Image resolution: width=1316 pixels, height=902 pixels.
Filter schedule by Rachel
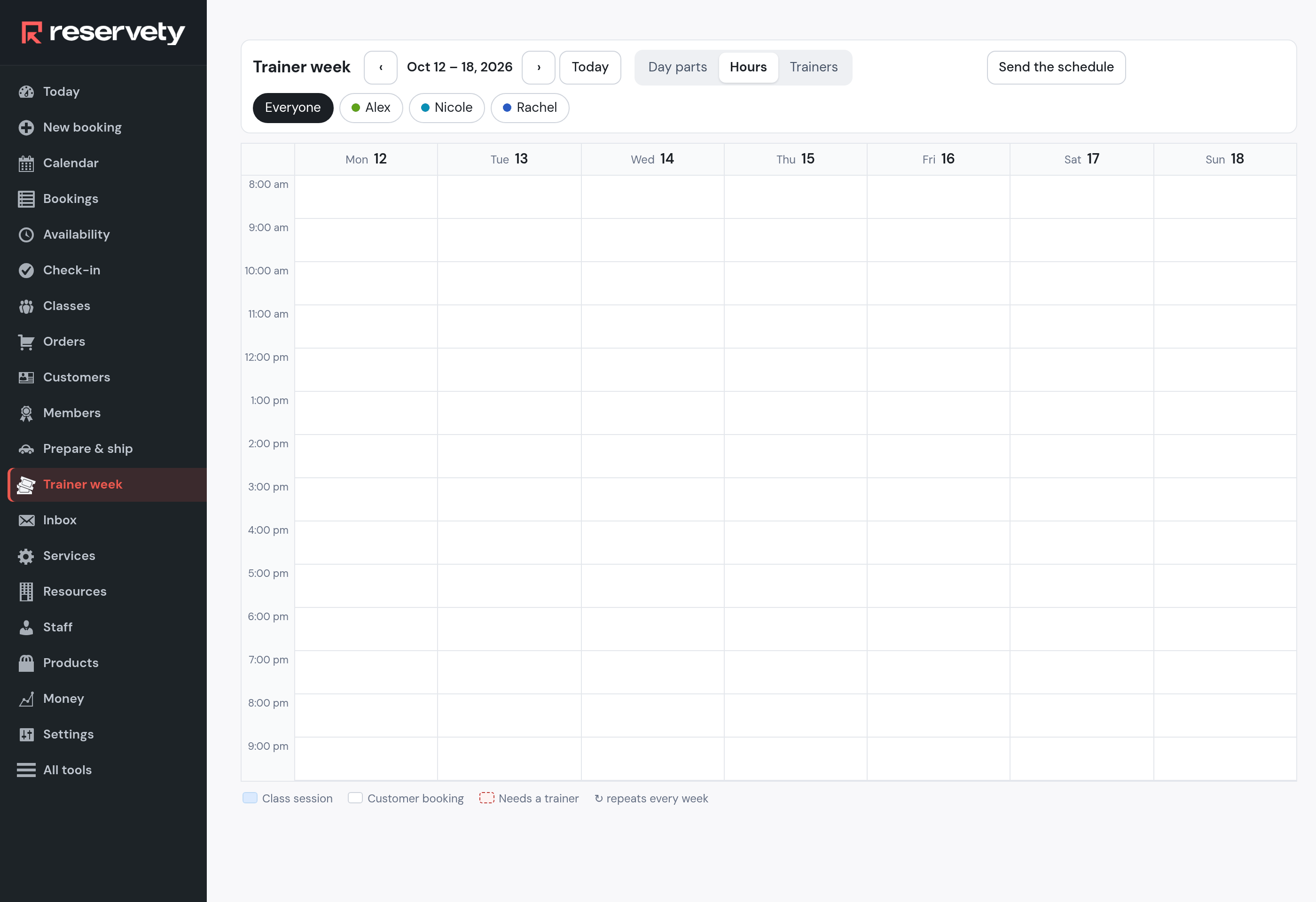530,108
